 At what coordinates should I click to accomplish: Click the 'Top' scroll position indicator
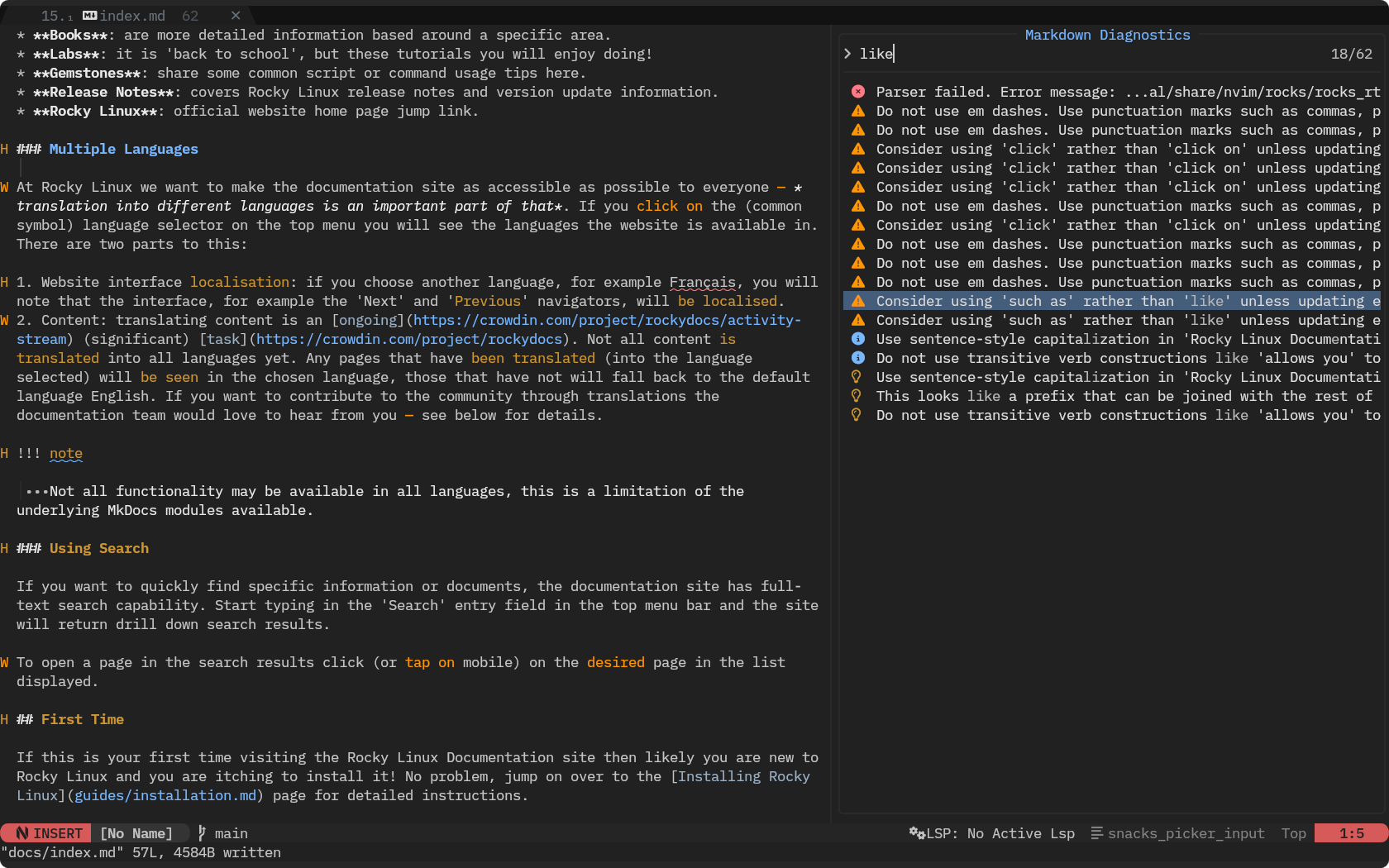pos(1294,833)
